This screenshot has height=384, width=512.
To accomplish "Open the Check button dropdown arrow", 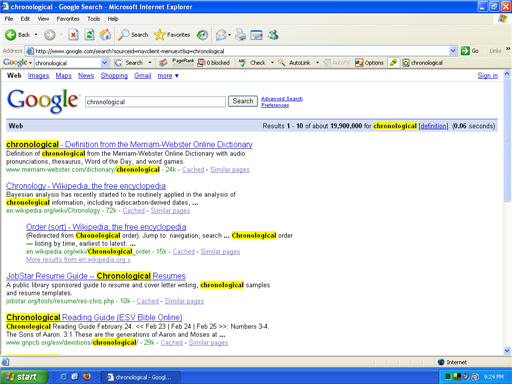I will (x=272, y=63).
